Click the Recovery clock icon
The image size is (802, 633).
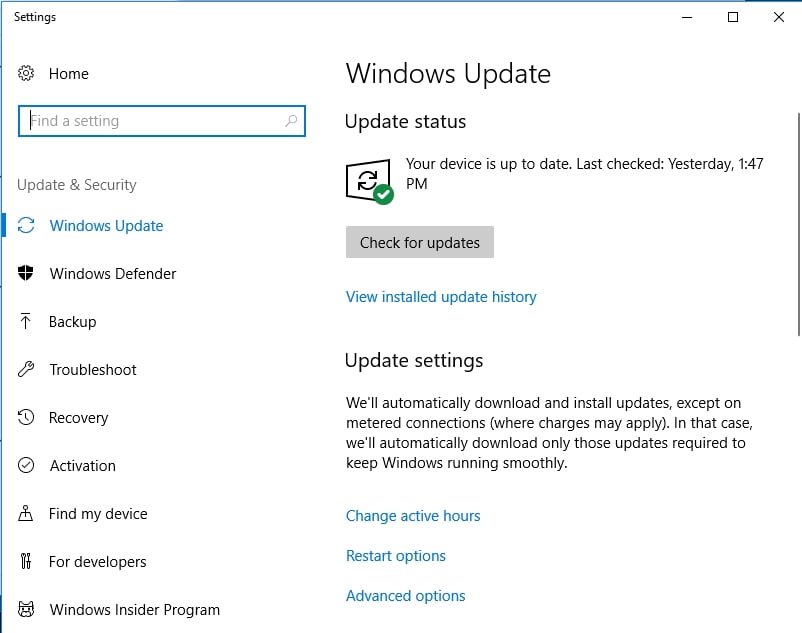coord(26,417)
